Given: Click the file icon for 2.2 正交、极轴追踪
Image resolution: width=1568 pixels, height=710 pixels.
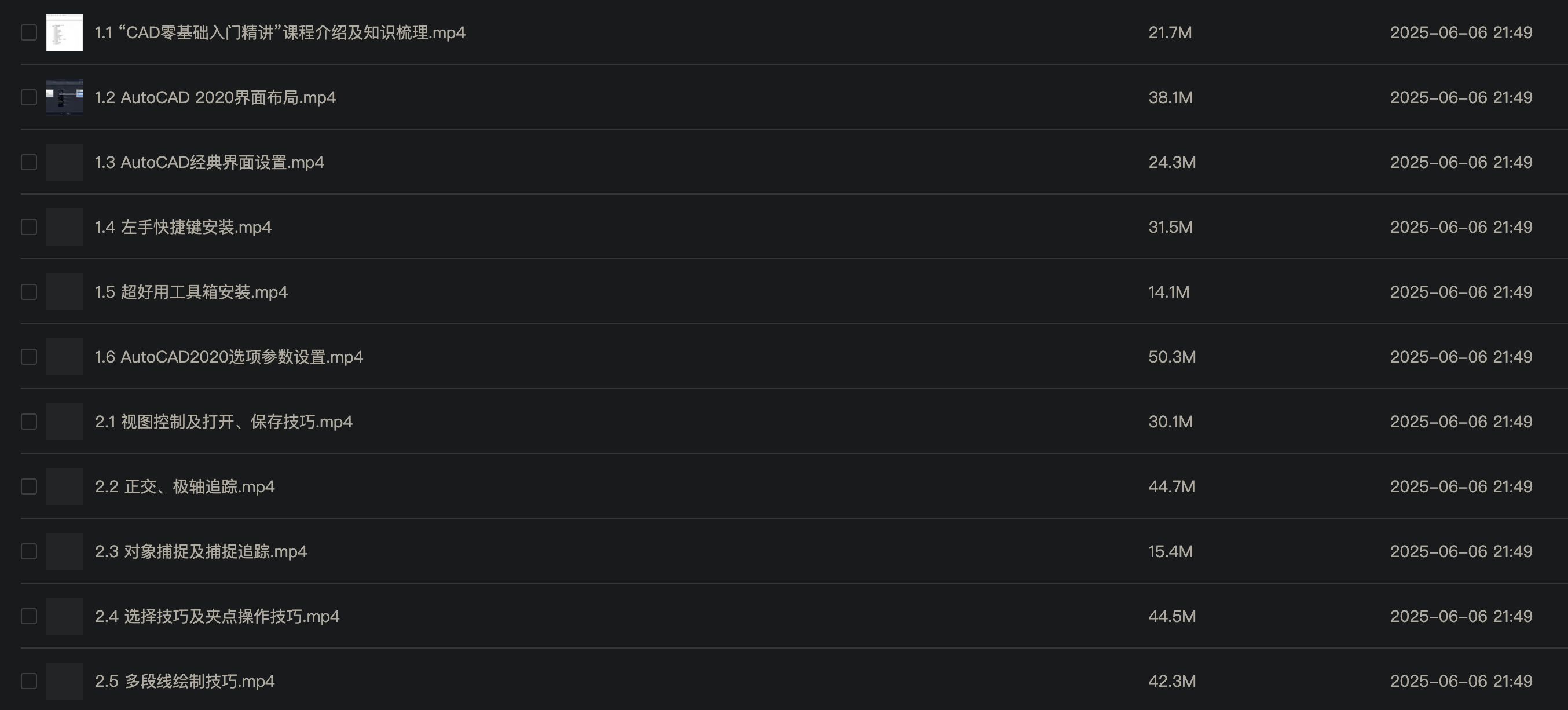Looking at the screenshot, I should click(64, 486).
